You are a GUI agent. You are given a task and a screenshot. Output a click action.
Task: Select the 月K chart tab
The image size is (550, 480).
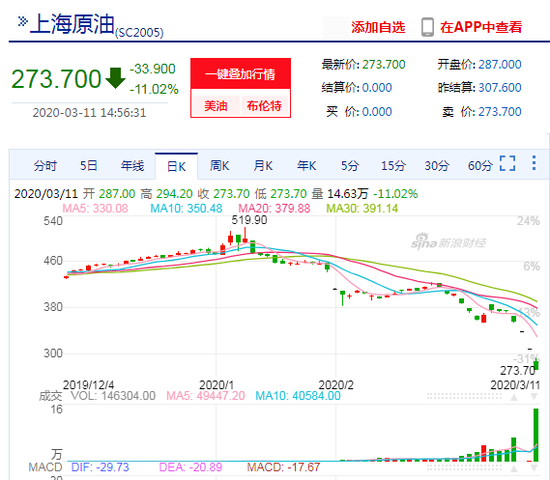coord(263,165)
